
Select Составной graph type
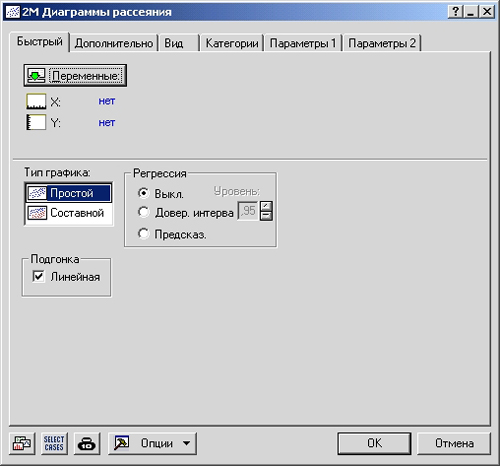68,213
